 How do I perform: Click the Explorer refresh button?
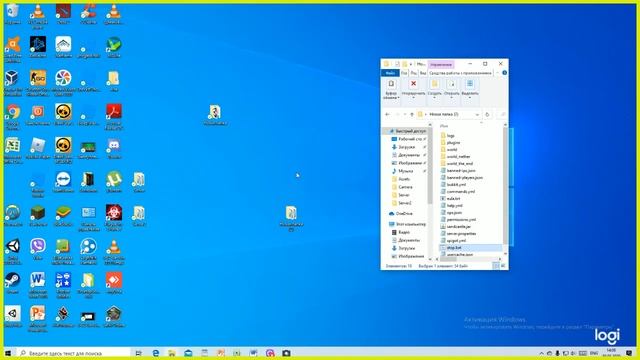coord(487,115)
